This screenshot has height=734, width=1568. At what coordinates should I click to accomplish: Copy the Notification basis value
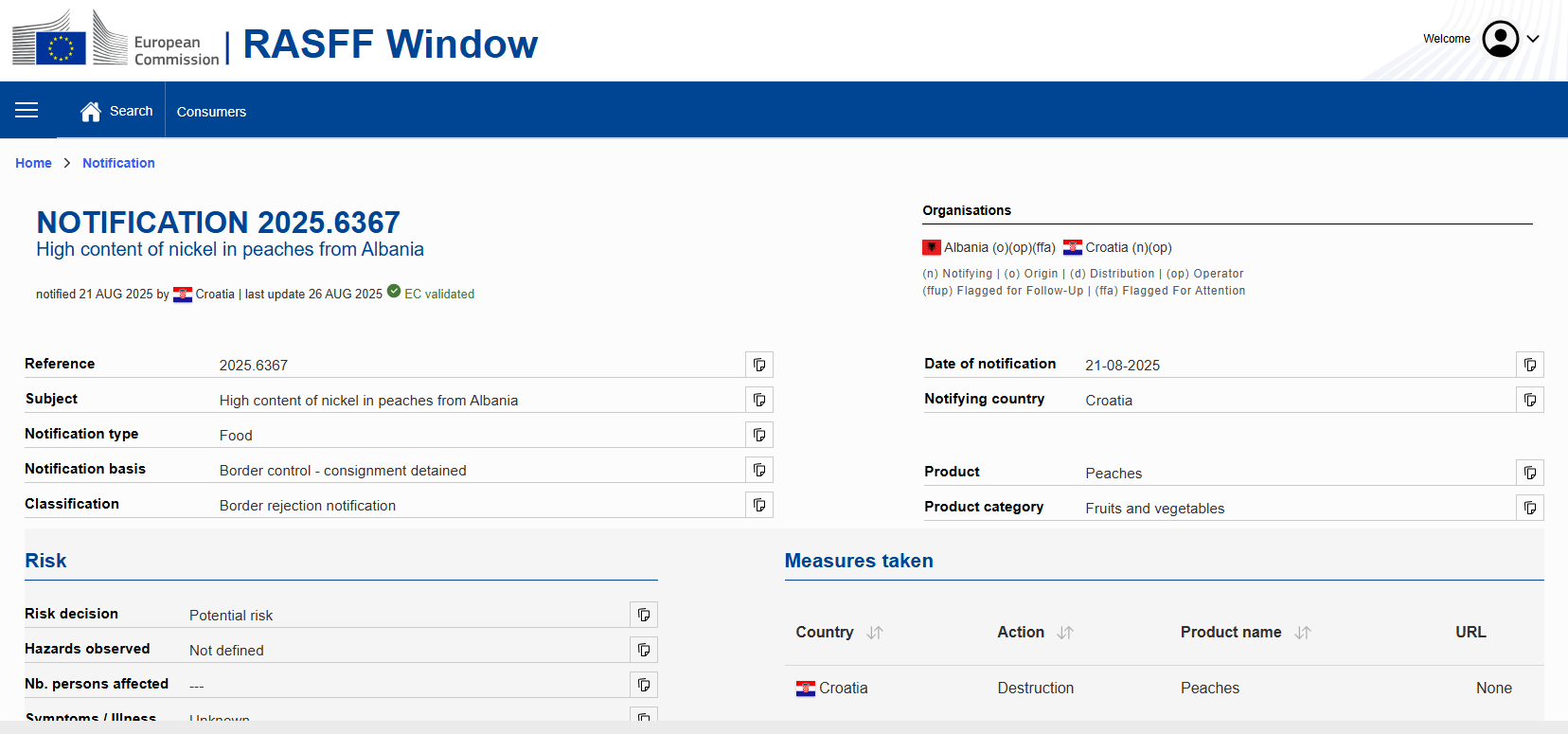pos(759,470)
